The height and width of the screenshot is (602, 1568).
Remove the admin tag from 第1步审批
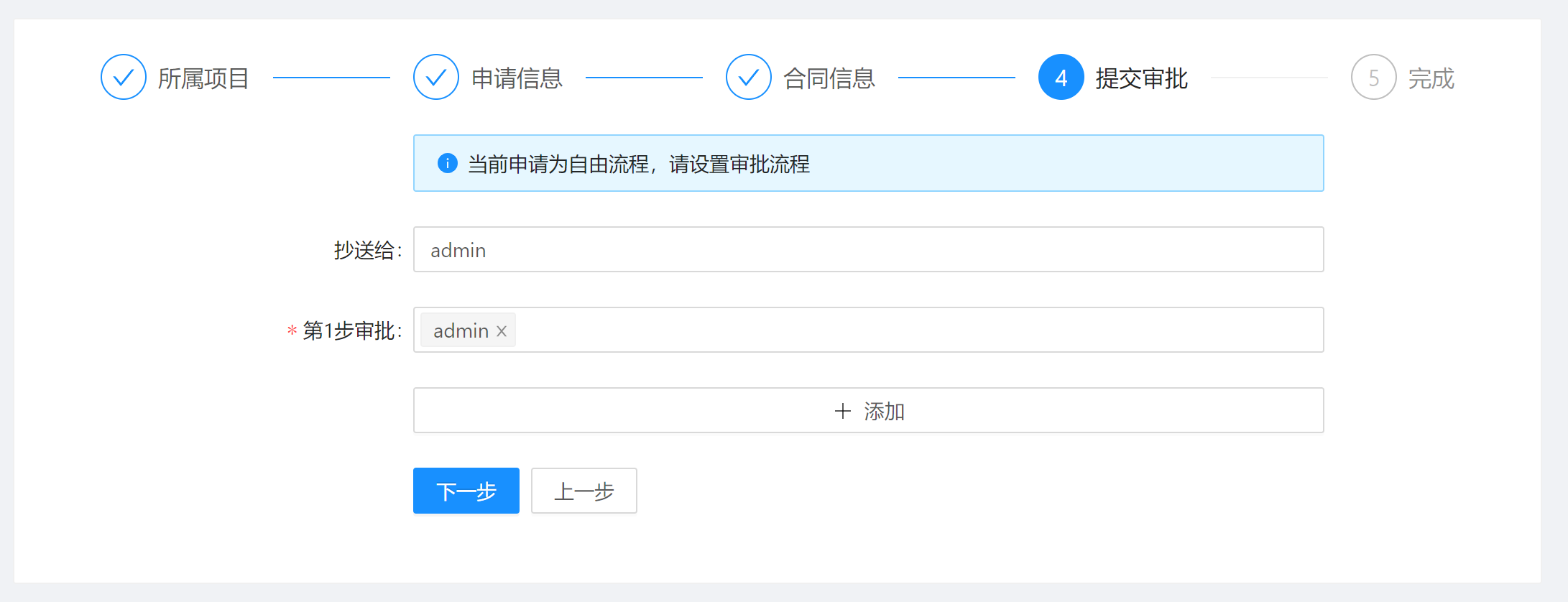tap(502, 330)
